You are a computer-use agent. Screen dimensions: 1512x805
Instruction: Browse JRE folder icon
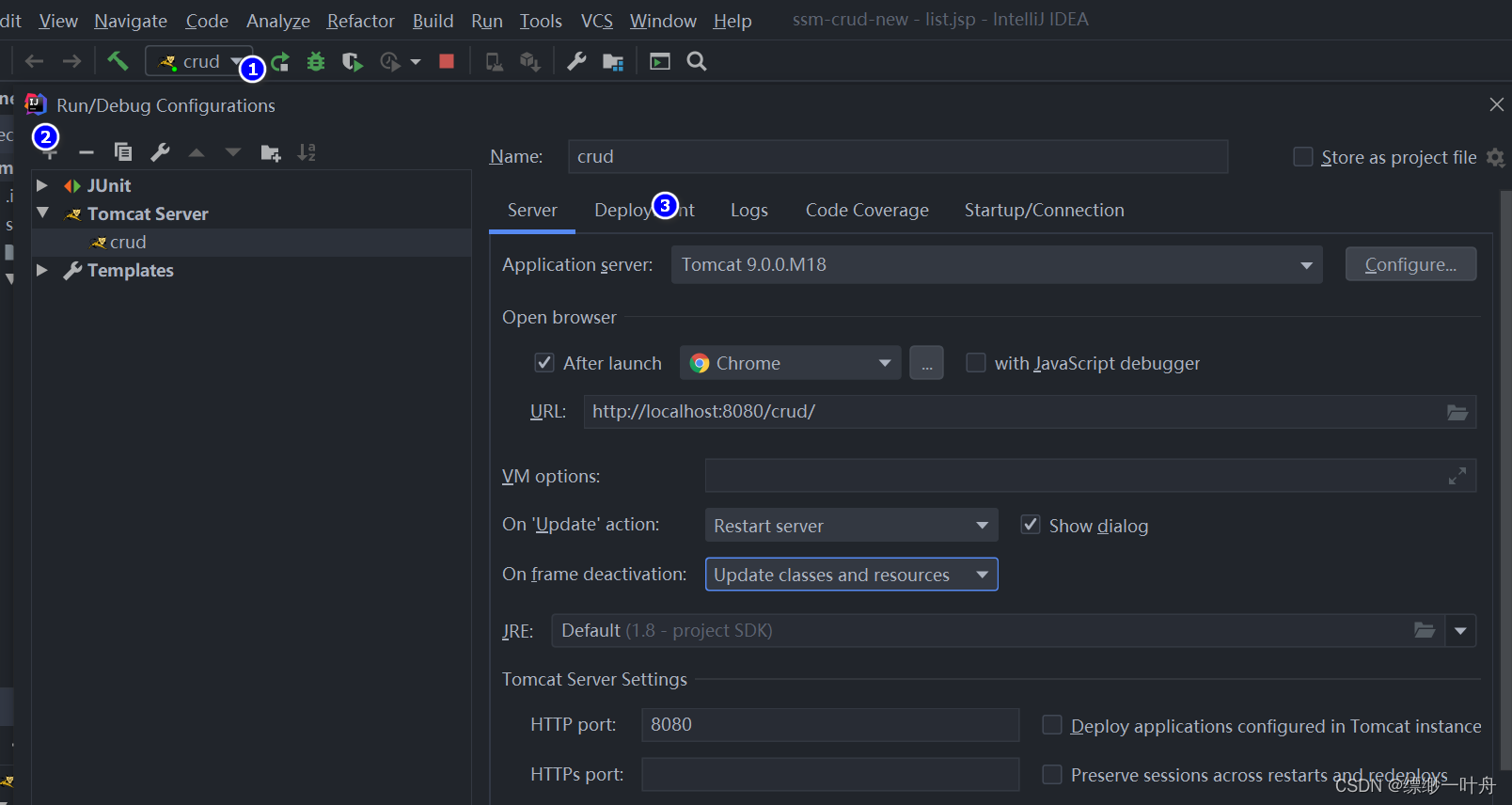[1425, 630]
